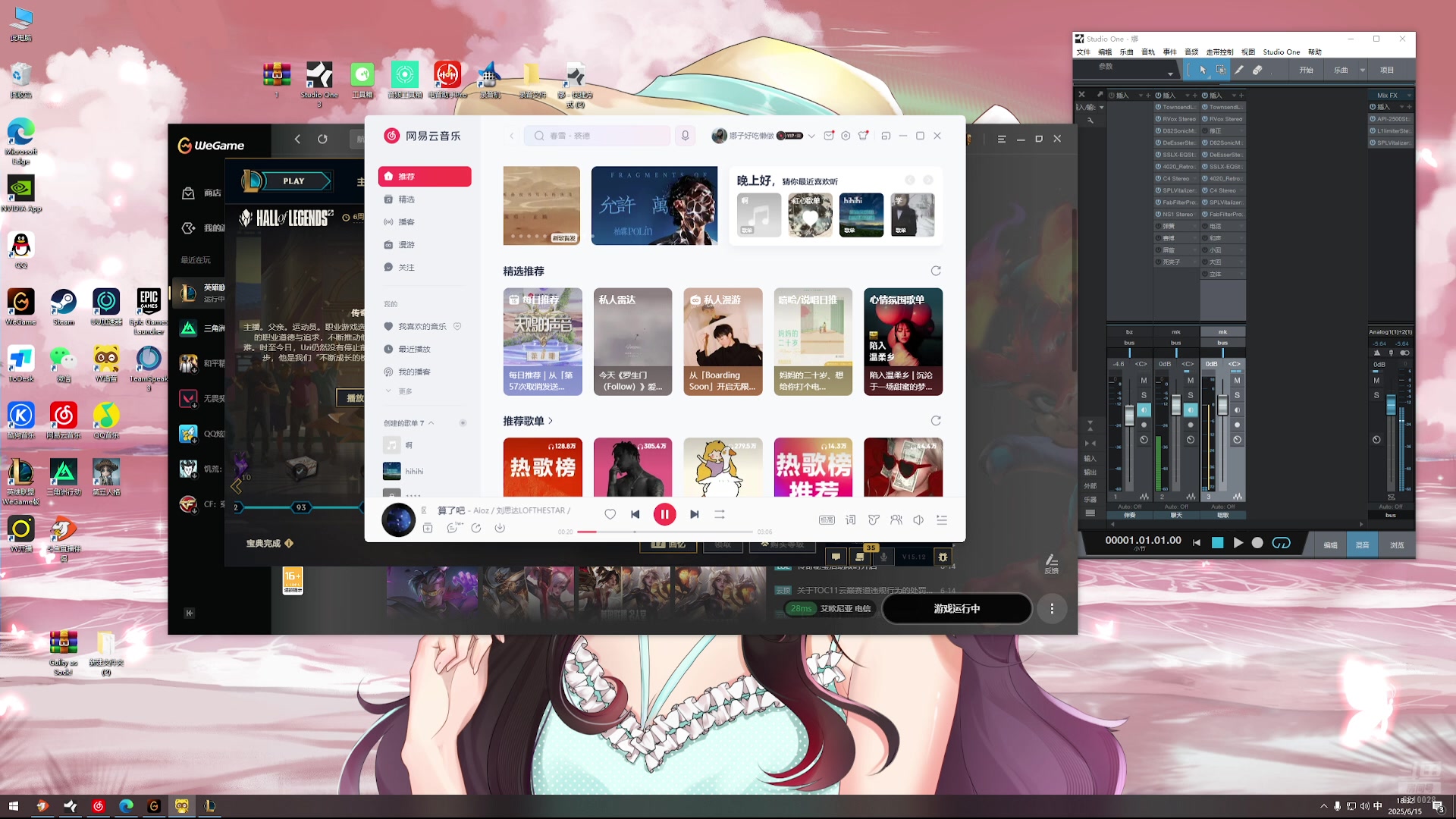
Task: Open 漫游 in NetEase sidebar
Action: pos(425,245)
